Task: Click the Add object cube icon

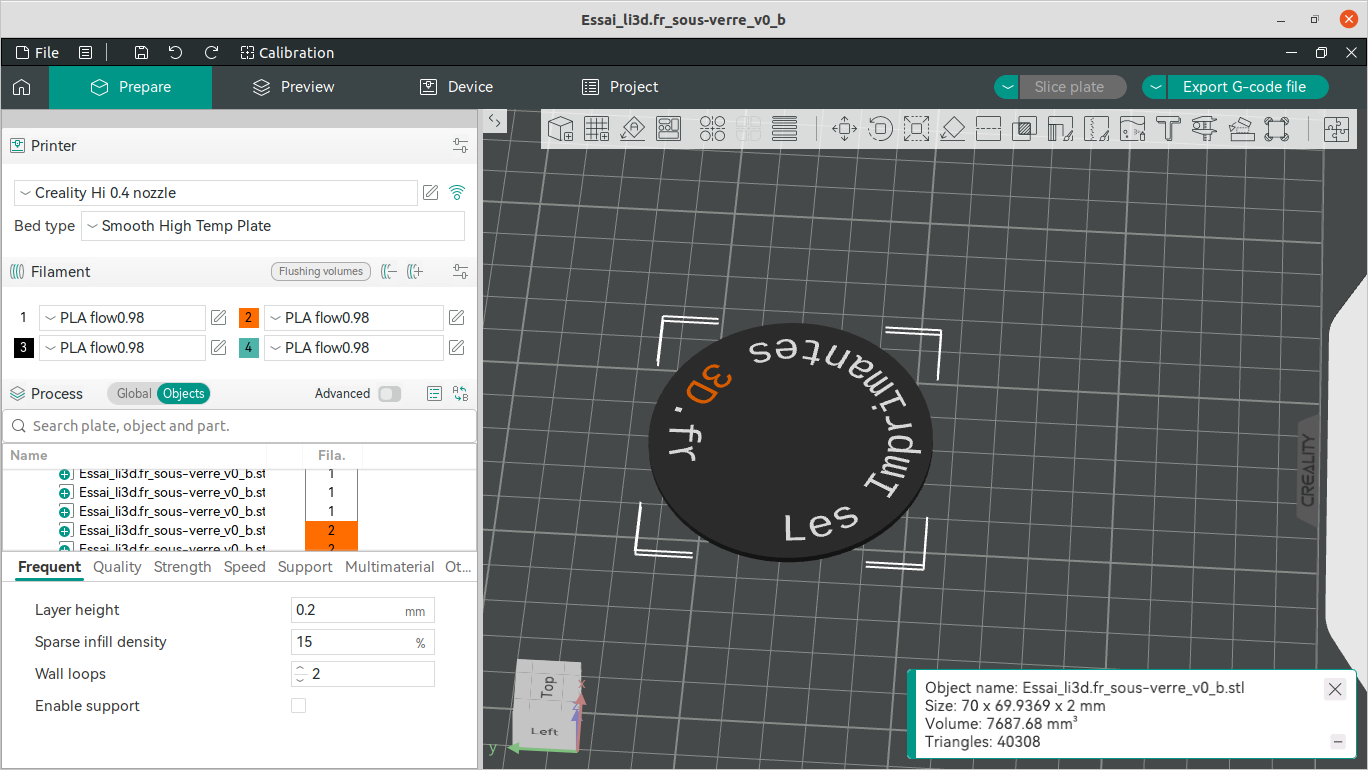Action: point(561,128)
